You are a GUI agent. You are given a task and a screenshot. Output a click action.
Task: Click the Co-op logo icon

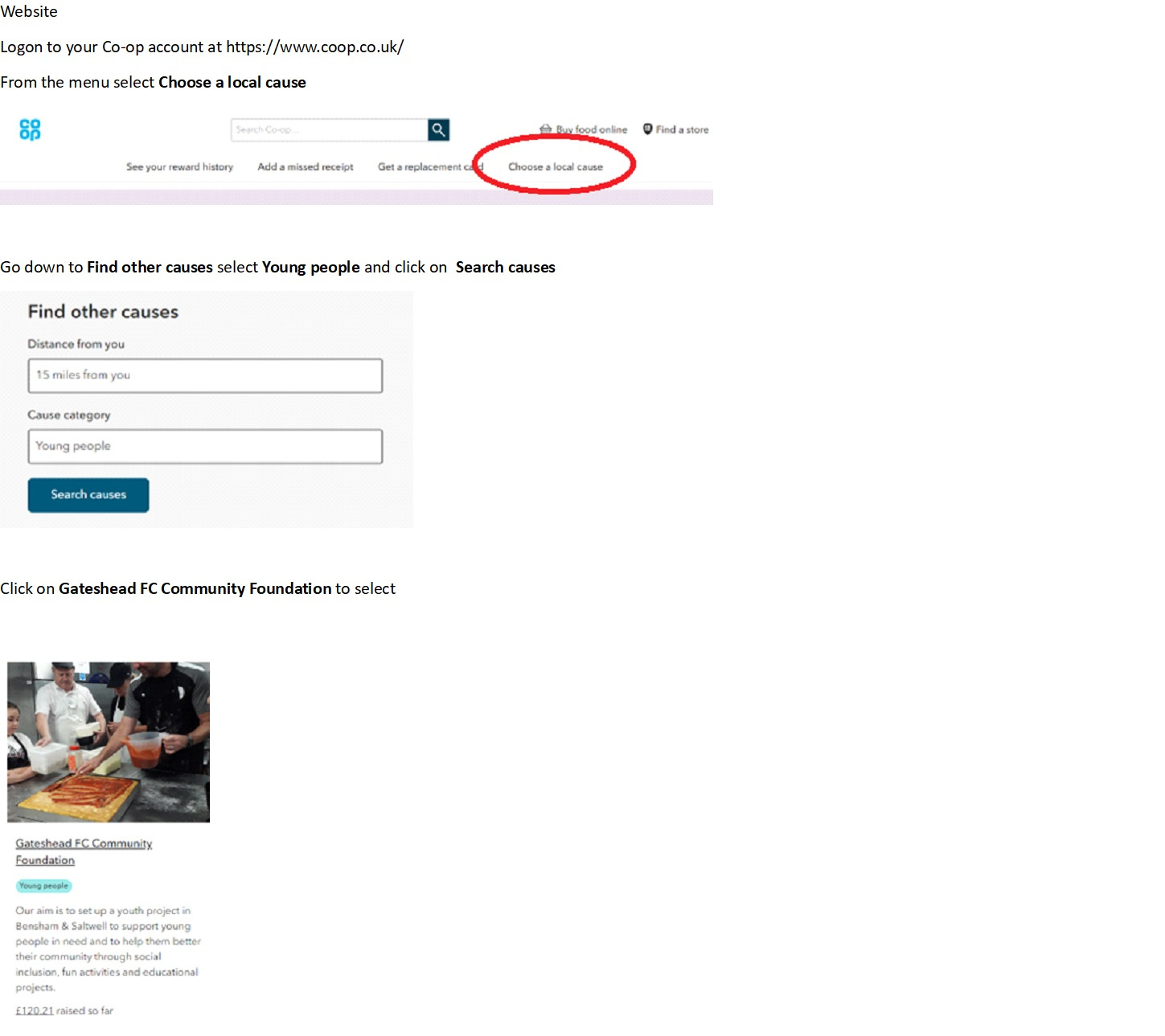30,129
